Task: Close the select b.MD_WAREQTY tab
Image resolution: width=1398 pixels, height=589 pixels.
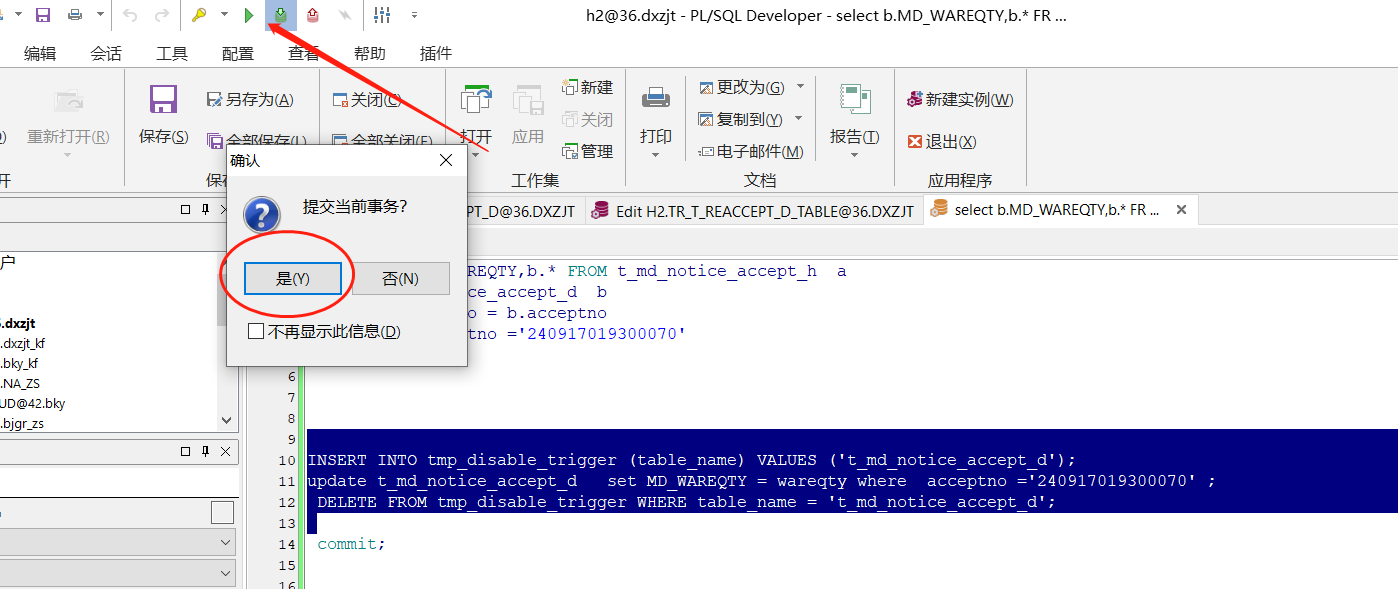Action: (x=1181, y=210)
